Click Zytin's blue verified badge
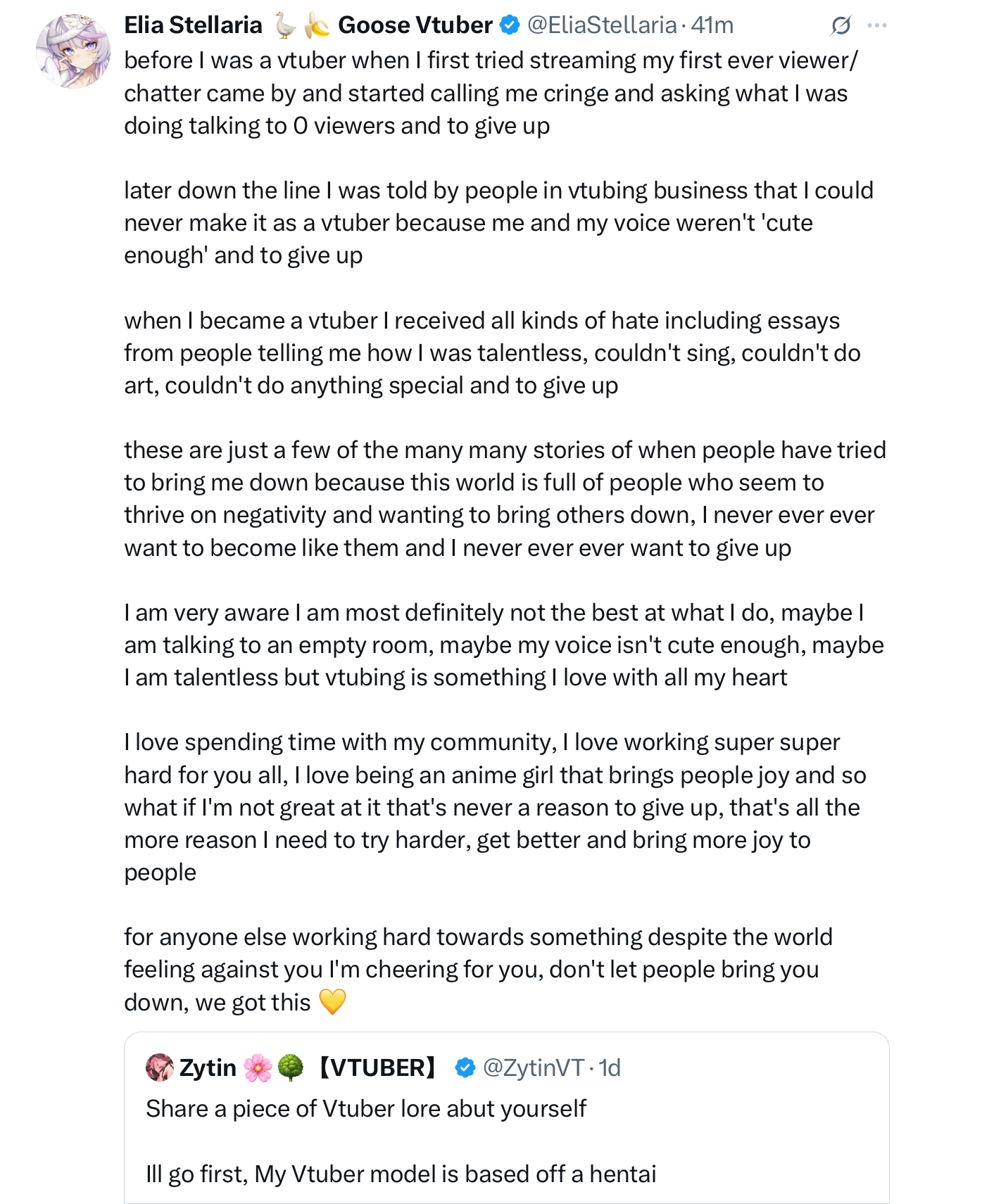Screen dimensions: 982x1204 [465, 1067]
